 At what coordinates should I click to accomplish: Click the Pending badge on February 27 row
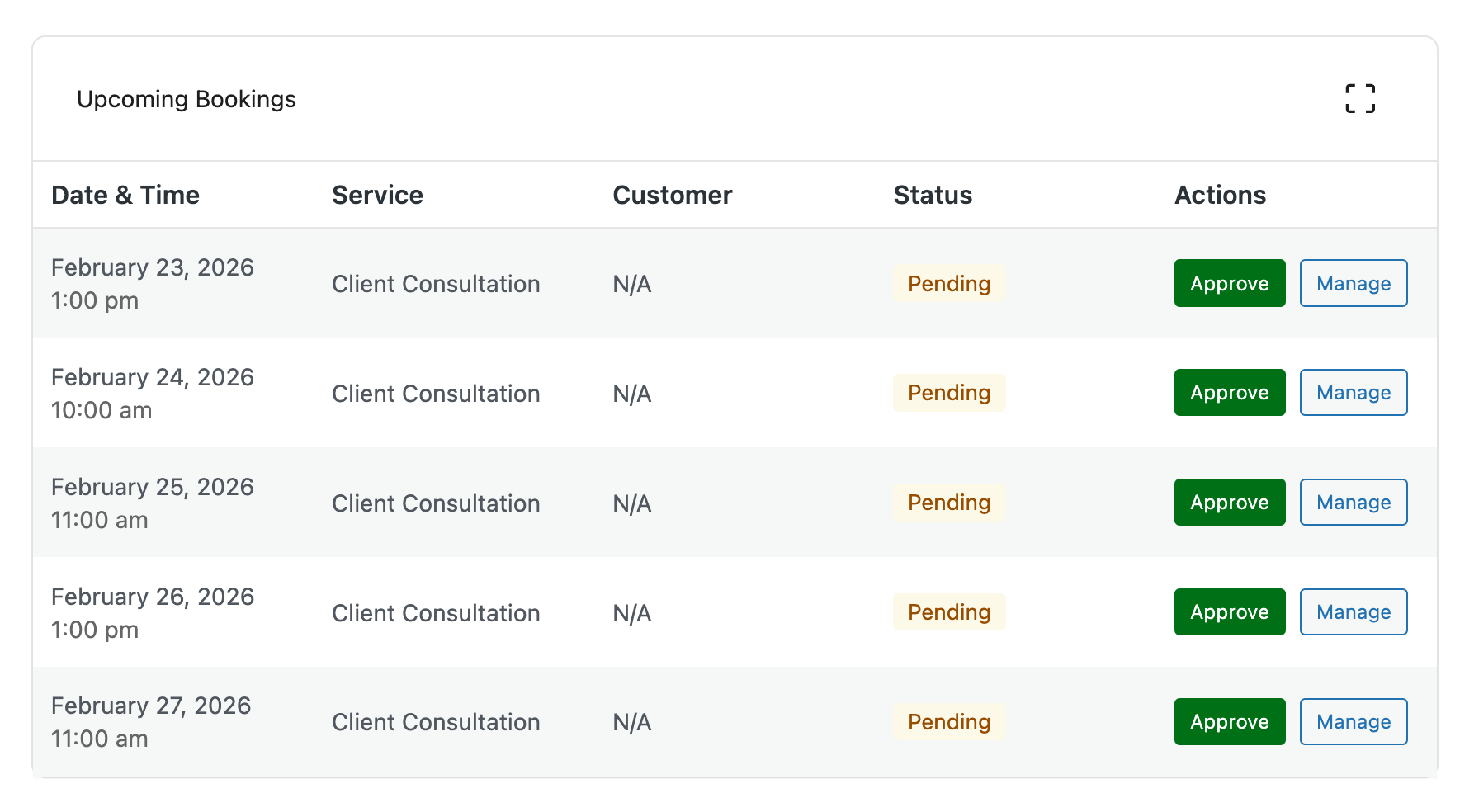pos(949,722)
